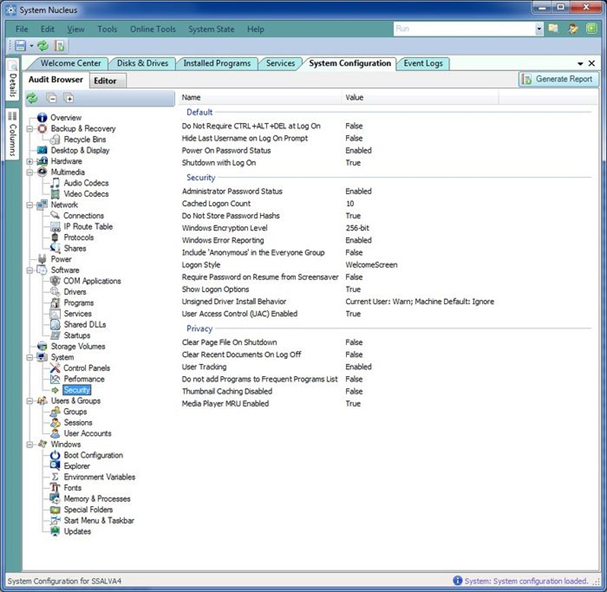This screenshot has width=607, height=592.
Task: Refresh the Audit Browser tree
Action: pos(32,99)
